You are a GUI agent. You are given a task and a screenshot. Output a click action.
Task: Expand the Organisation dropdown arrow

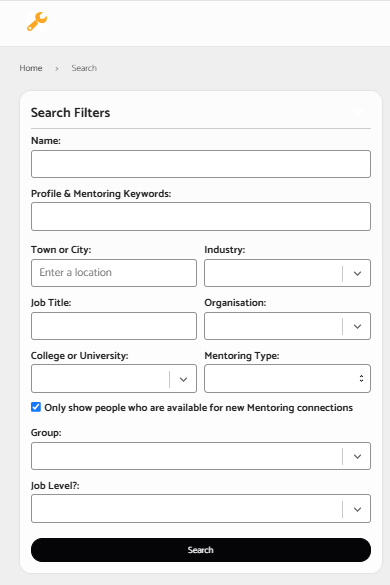357,326
